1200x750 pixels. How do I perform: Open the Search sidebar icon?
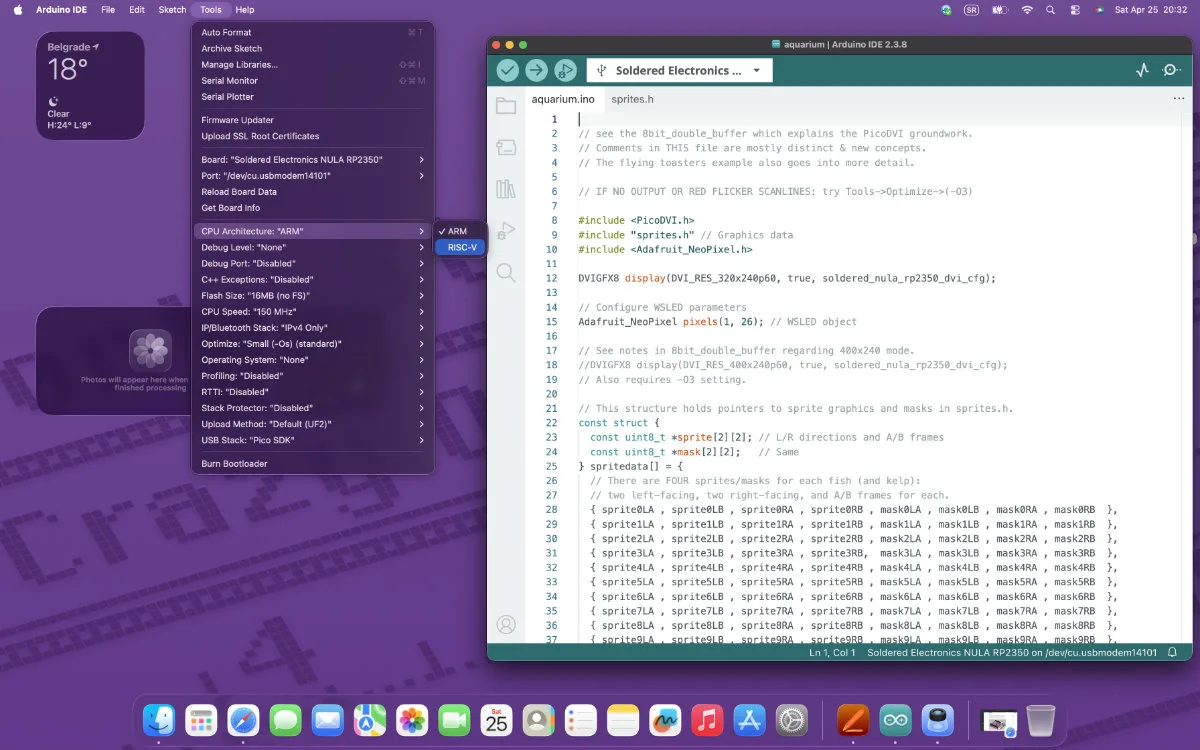pos(506,272)
